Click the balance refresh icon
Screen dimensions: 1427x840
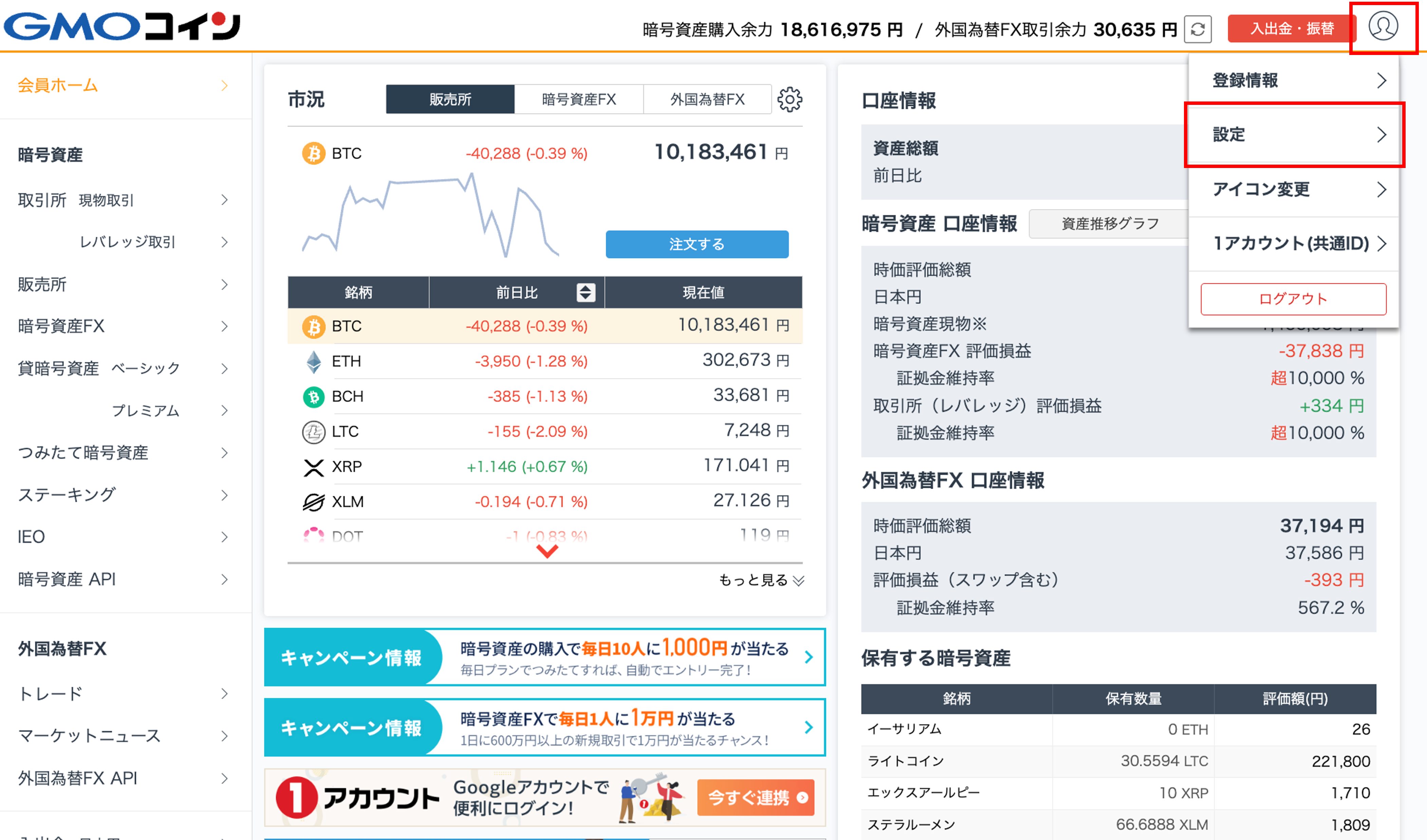[x=1198, y=29]
